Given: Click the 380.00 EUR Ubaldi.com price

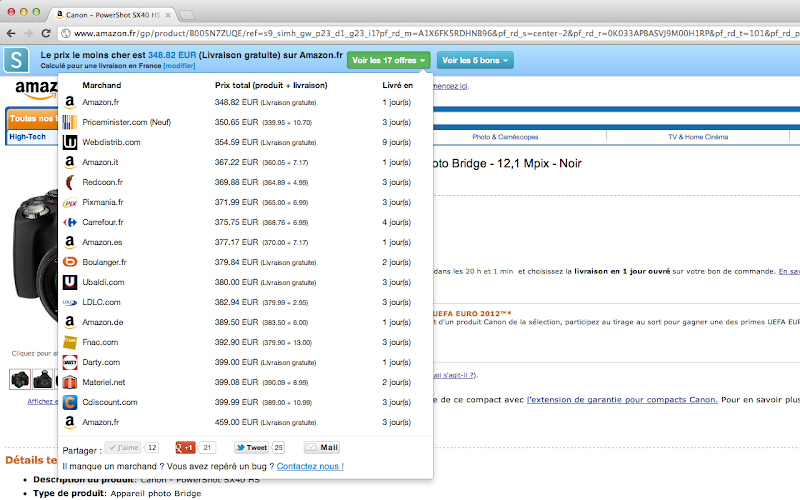Looking at the screenshot, I should 236,282.
